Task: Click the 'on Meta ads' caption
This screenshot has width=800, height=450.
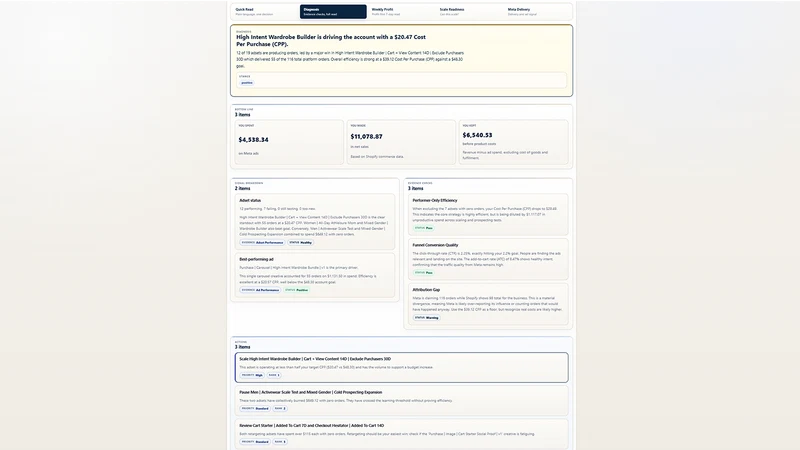Action: click(x=248, y=153)
